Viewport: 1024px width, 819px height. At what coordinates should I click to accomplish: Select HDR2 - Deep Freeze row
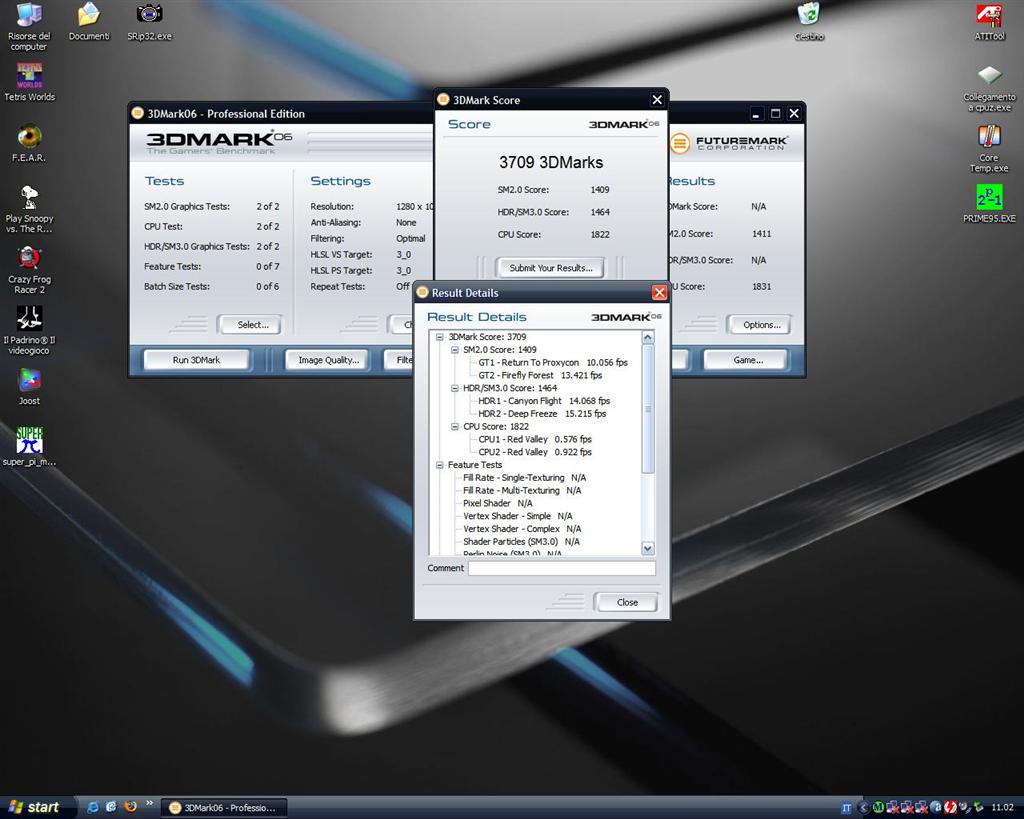pos(542,413)
